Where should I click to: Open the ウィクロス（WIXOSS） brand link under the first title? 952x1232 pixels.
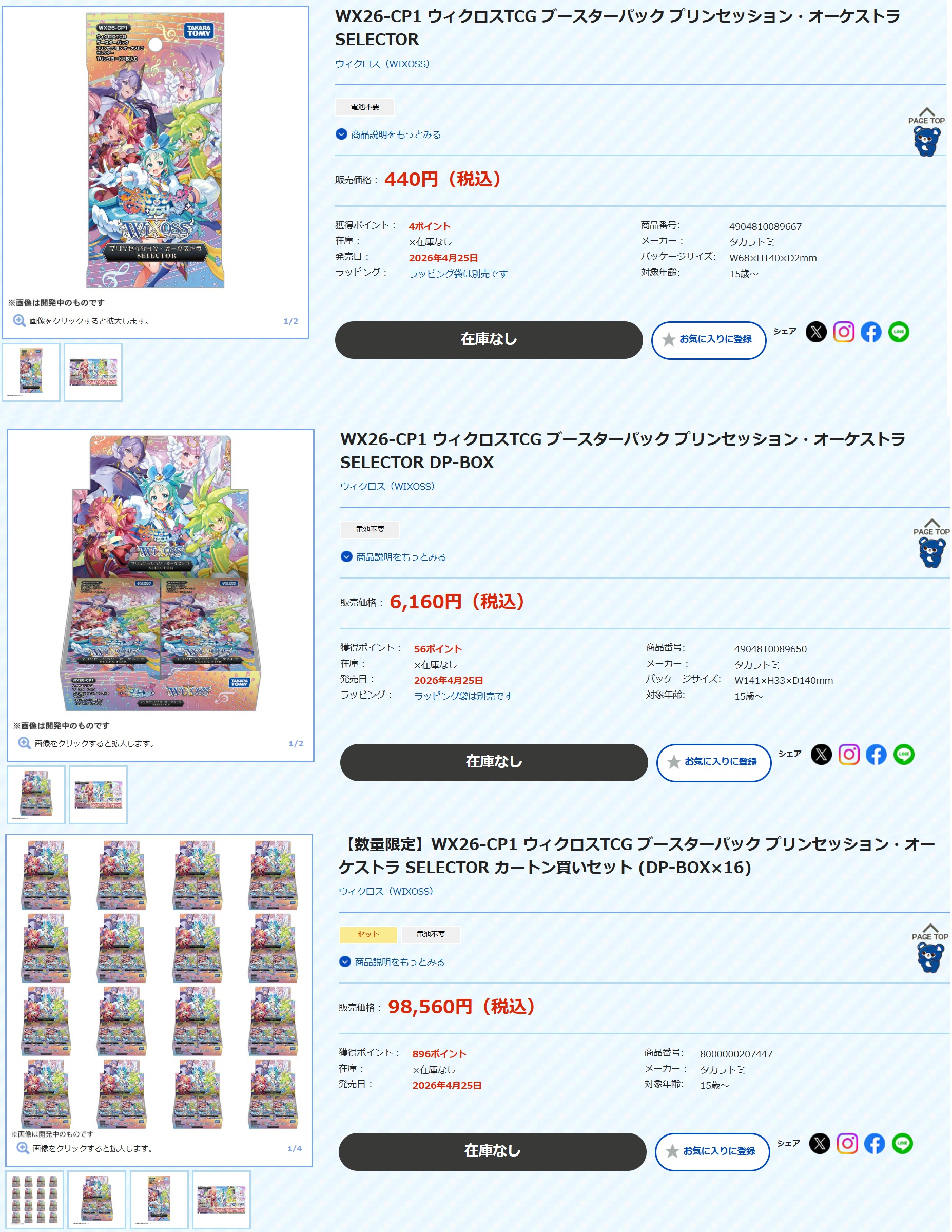[x=382, y=64]
